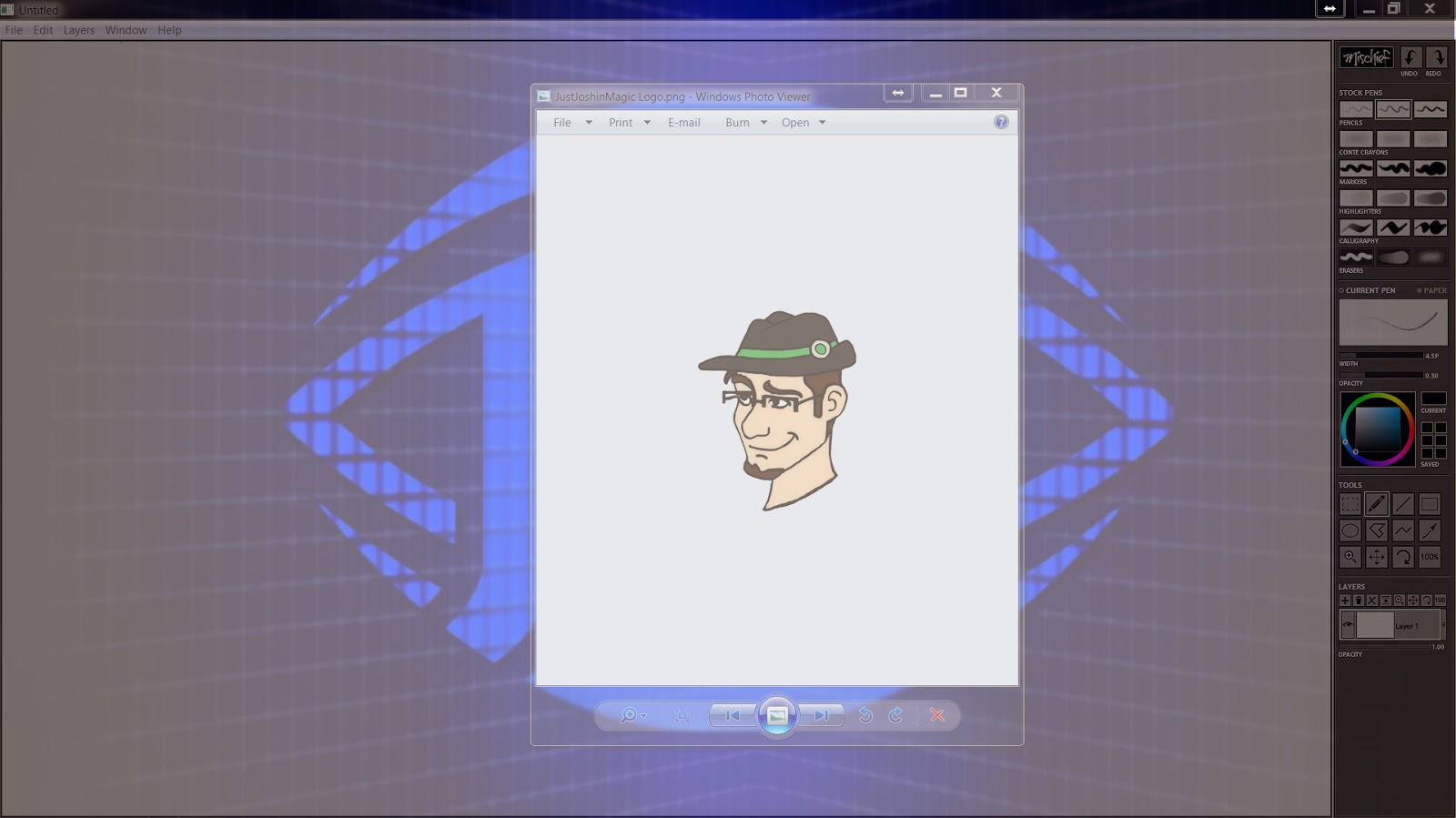Select the wavy-stroke eraser in Erasers row

(x=1356, y=258)
